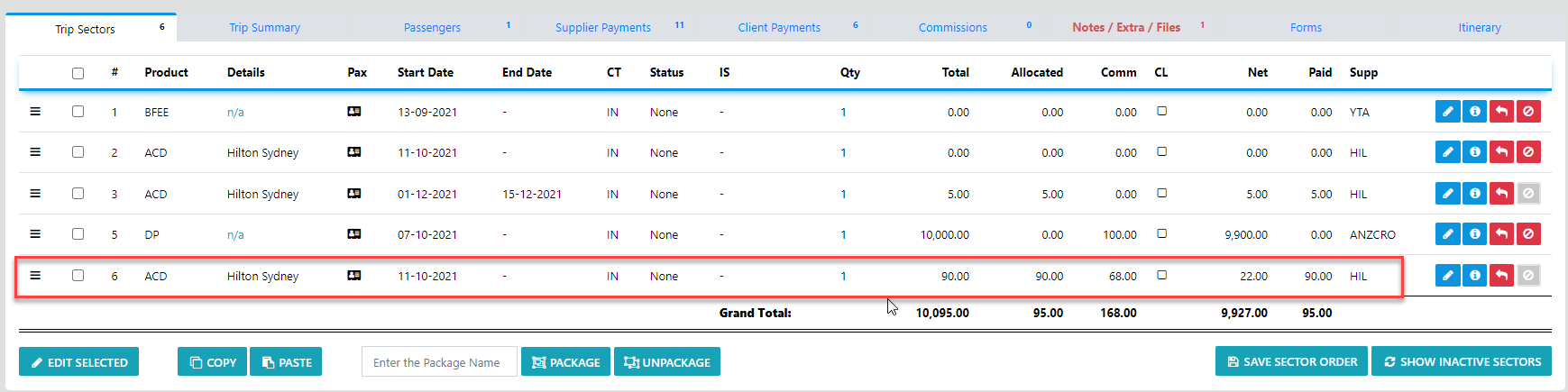1568x392 pixels.
Task: Open passenger card icon in BFEE row
Action: tap(354, 112)
